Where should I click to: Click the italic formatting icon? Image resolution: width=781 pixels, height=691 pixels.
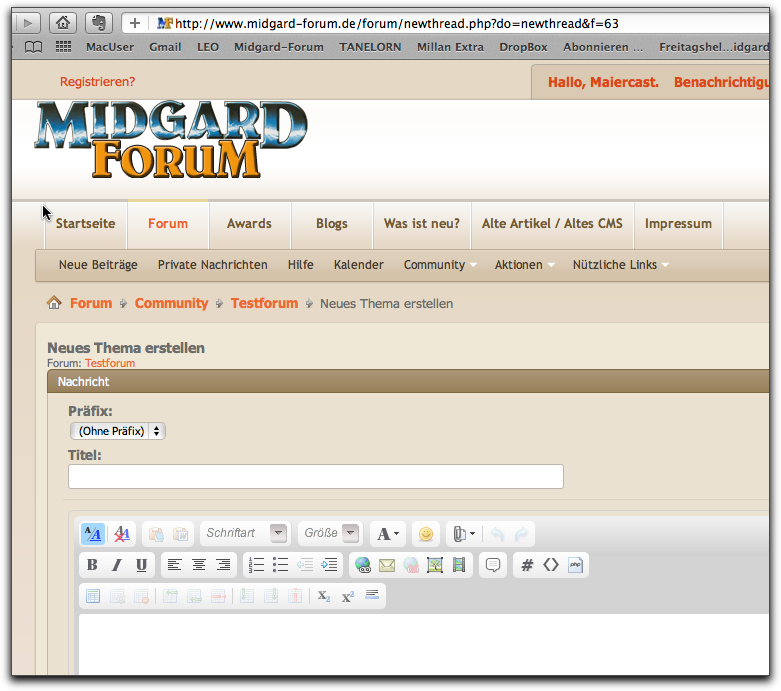(117, 565)
